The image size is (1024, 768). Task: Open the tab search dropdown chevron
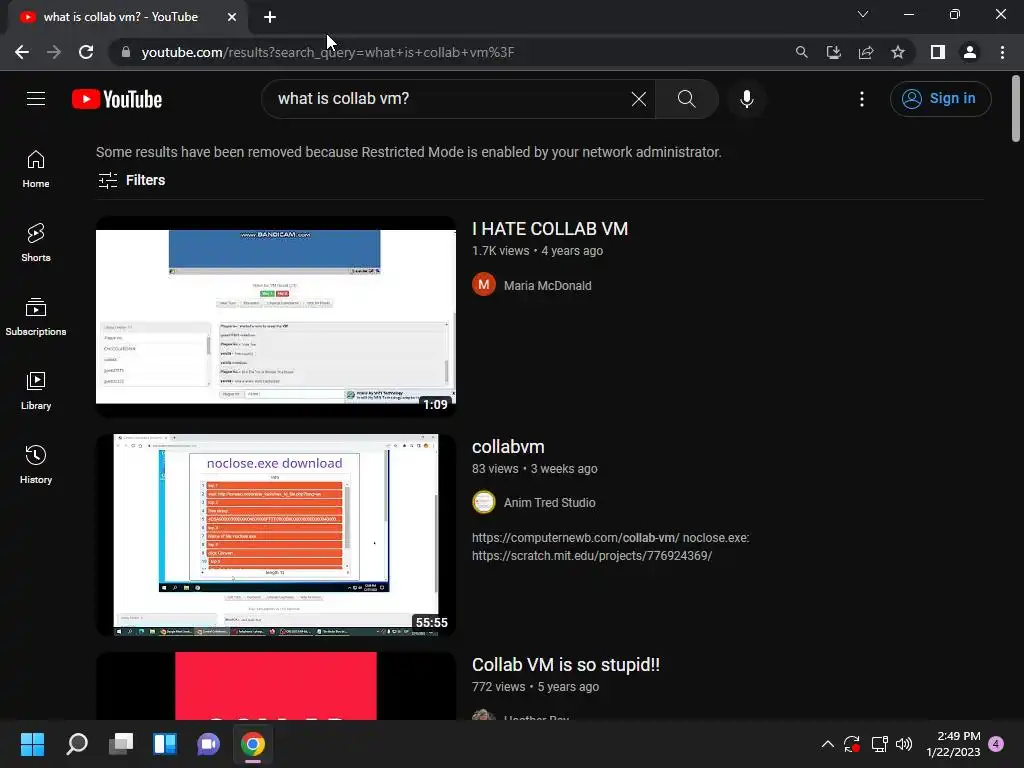863,14
